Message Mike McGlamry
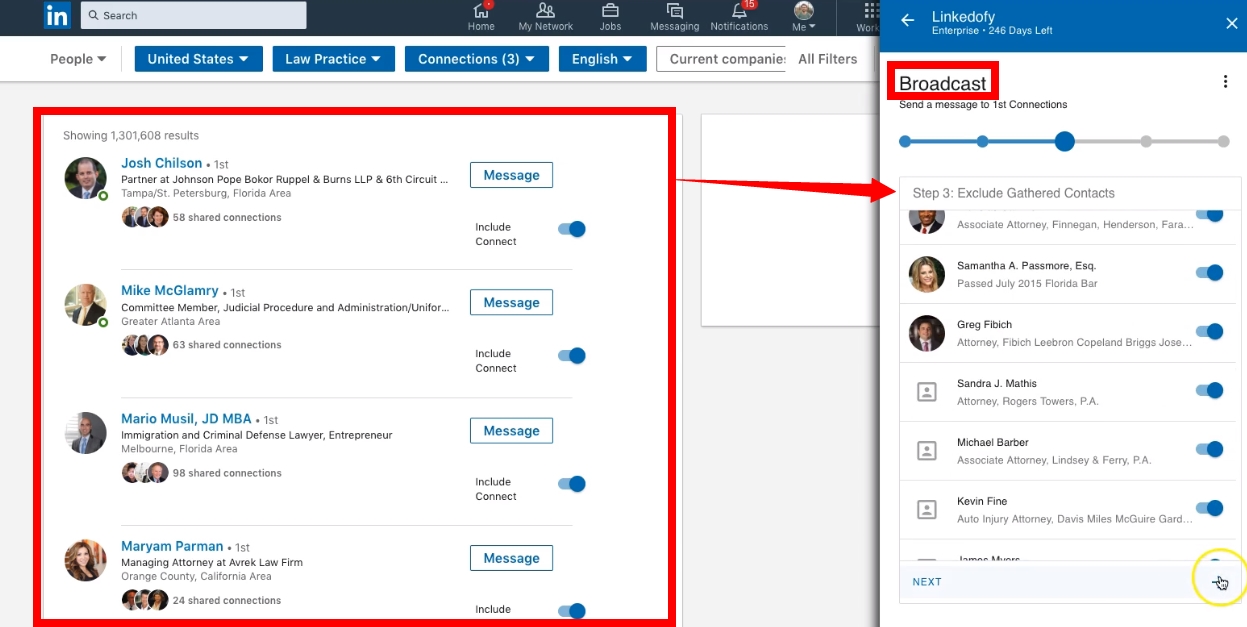The image size is (1247, 627). point(511,302)
